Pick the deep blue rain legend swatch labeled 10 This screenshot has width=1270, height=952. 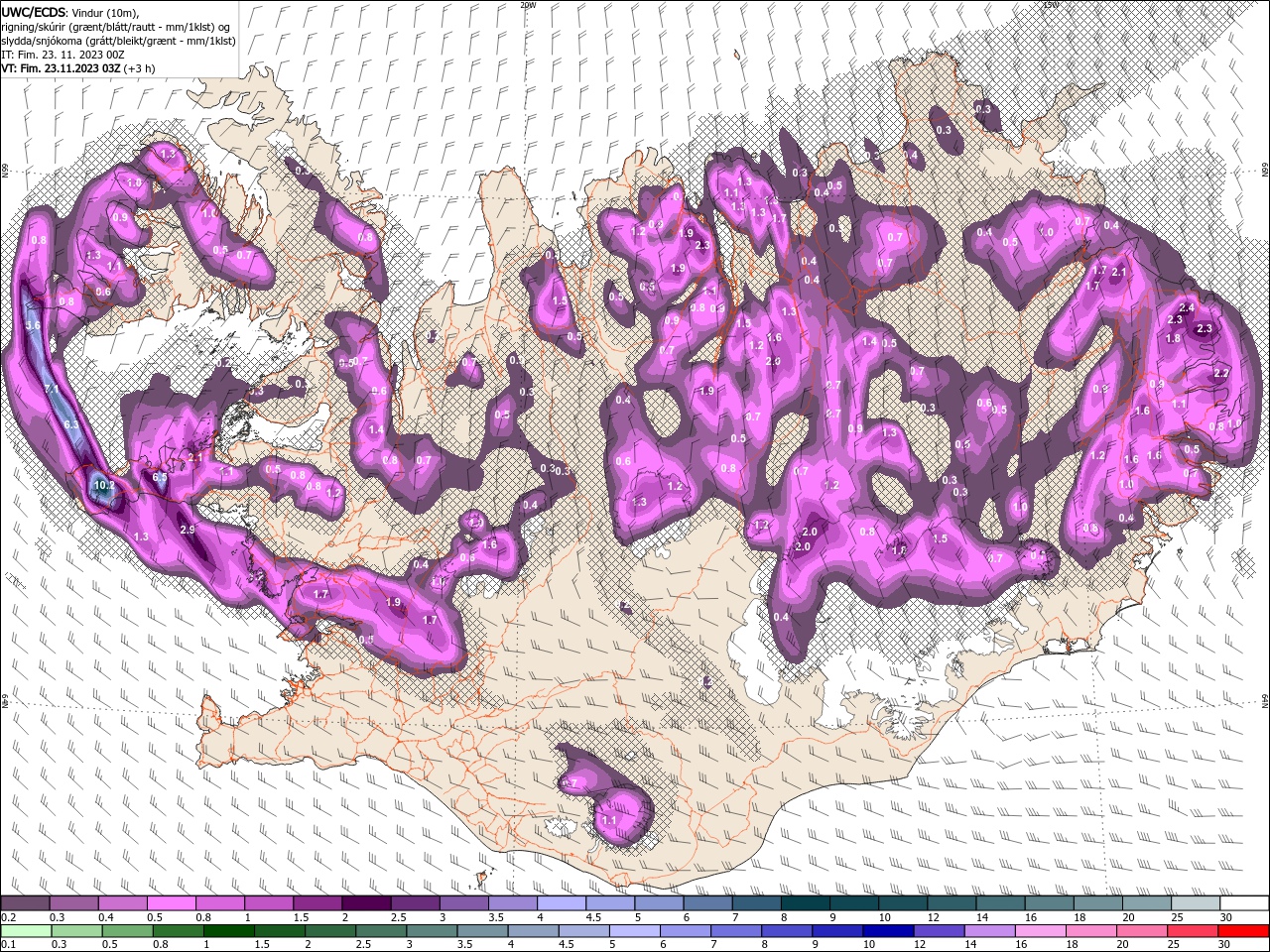887,931
